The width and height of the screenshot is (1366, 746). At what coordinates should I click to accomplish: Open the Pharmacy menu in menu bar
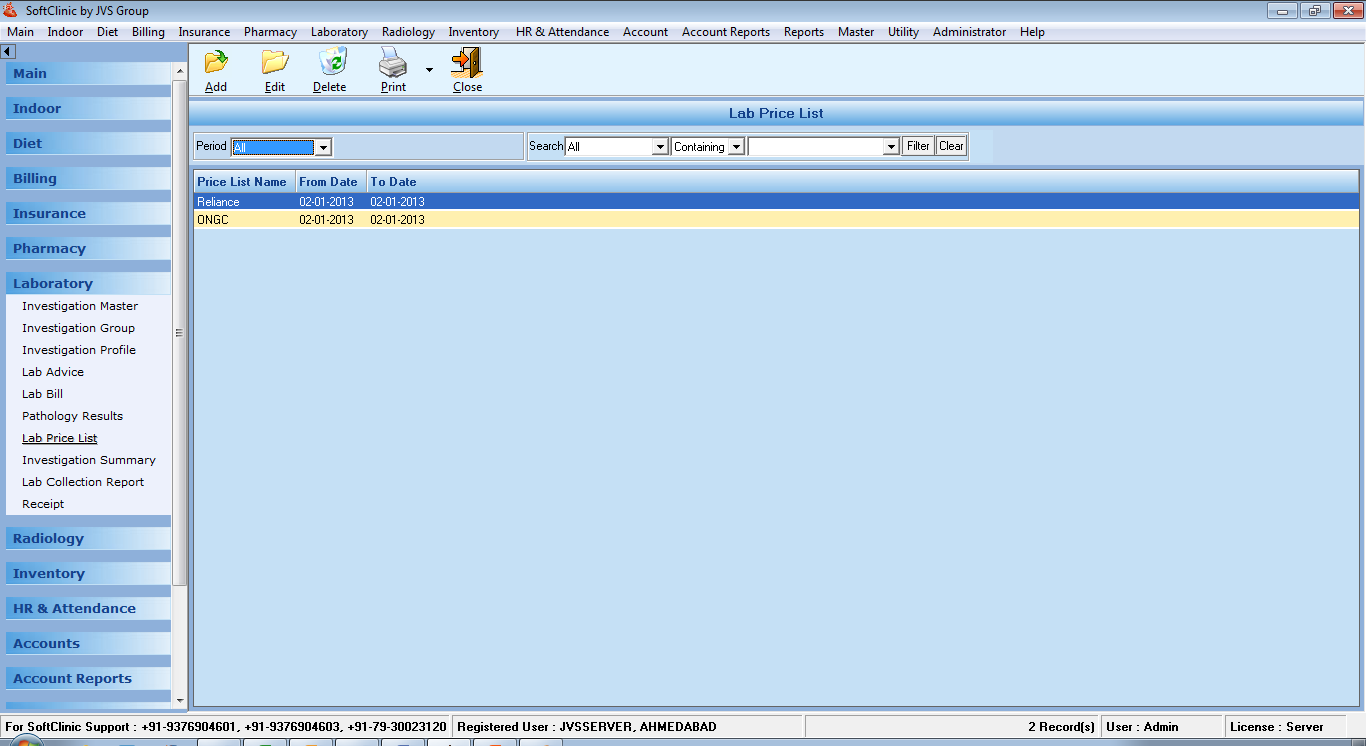270,32
